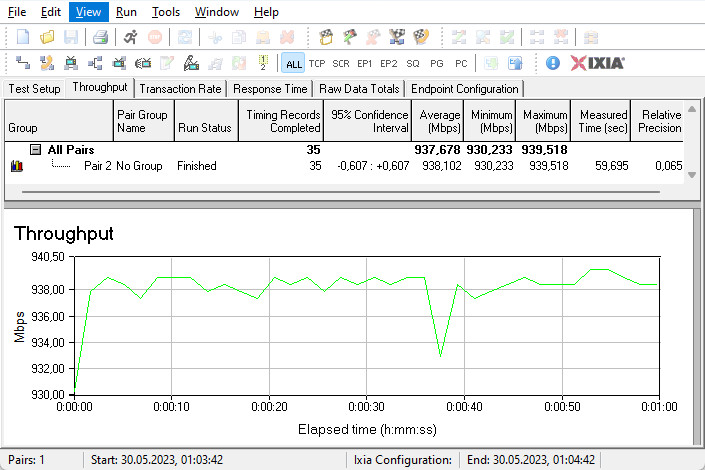Click the Timing Records Completed column header
This screenshot has width=705, height=470.
click(281, 121)
